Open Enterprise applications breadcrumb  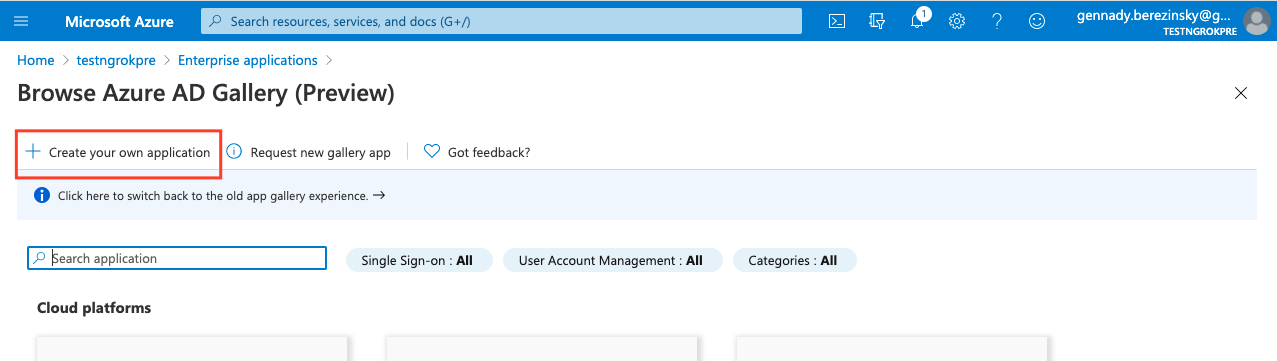[248, 60]
